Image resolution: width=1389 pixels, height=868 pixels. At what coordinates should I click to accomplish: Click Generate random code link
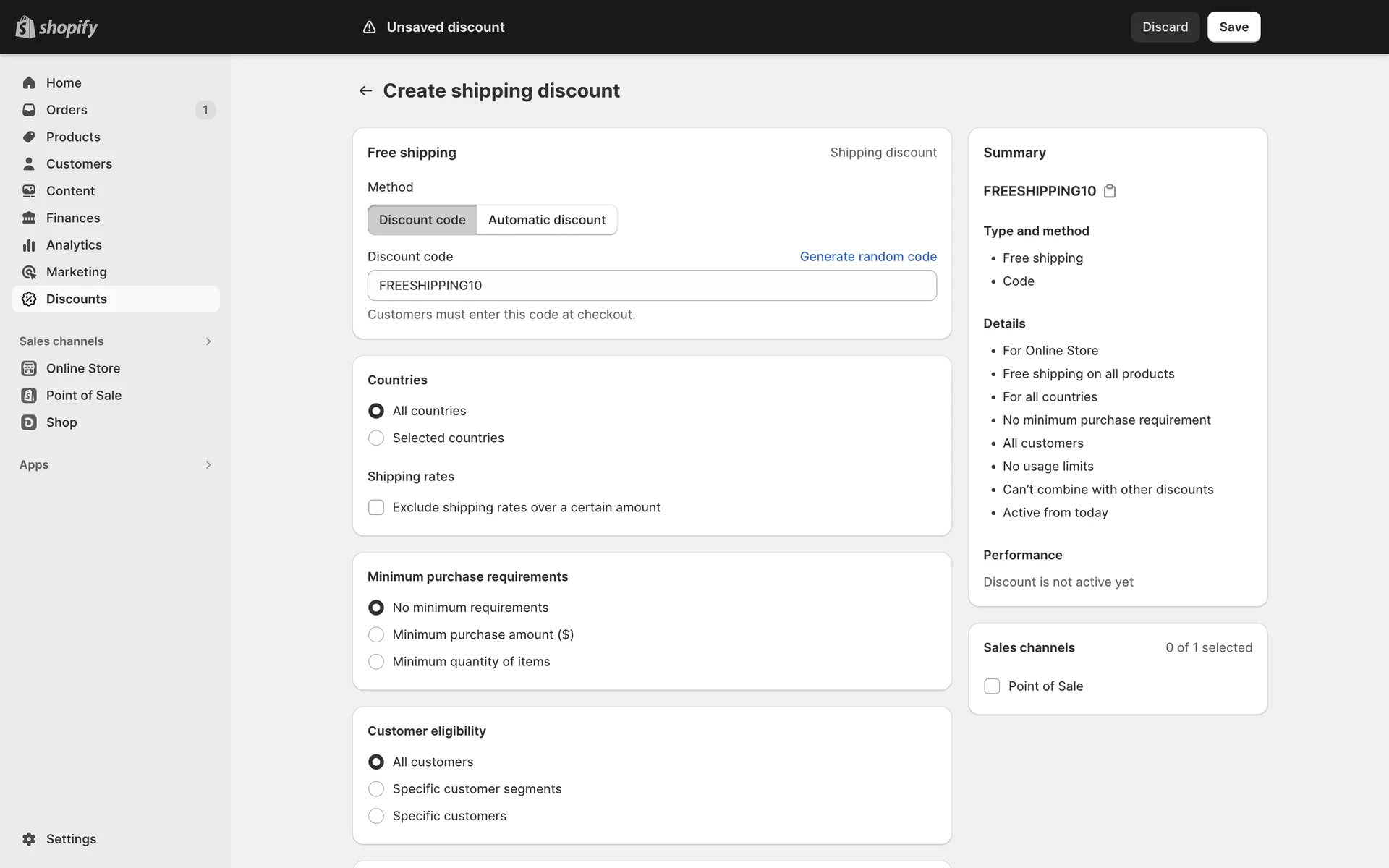pyautogui.click(x=867, y=257)
